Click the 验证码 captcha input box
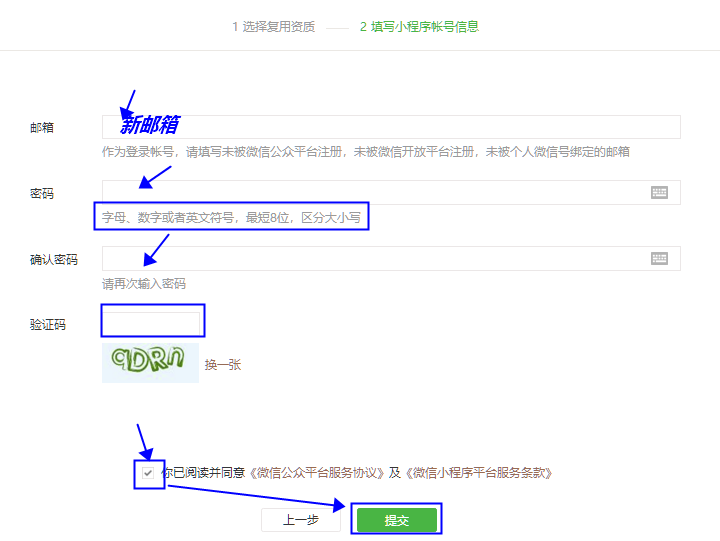 151,324
